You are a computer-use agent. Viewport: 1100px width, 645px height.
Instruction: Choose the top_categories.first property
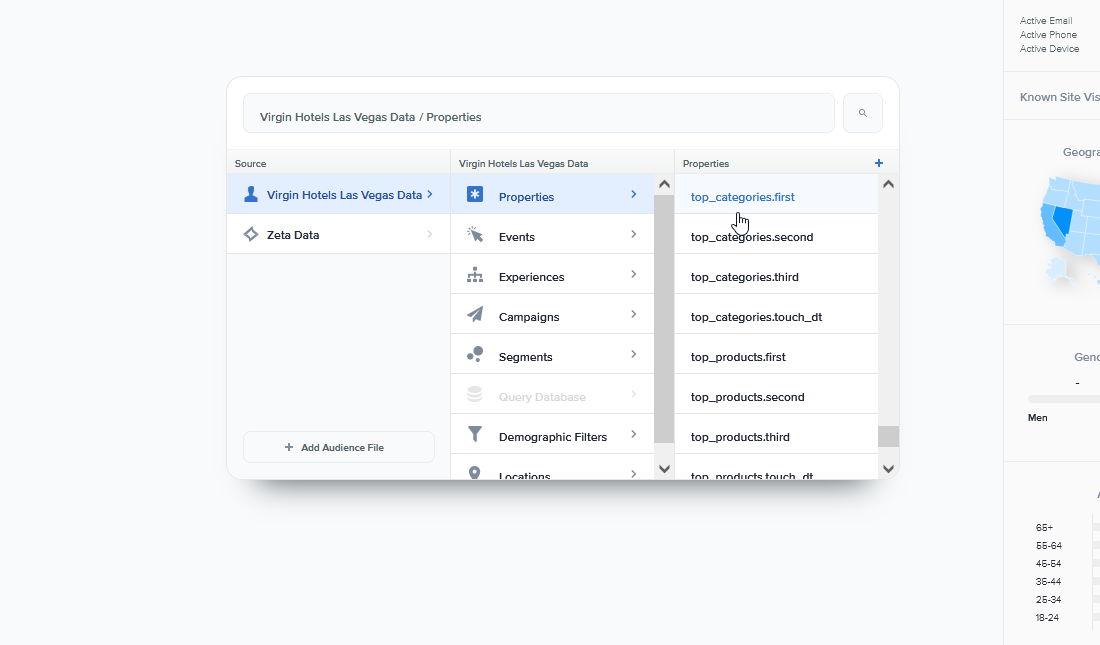(743, 197)
